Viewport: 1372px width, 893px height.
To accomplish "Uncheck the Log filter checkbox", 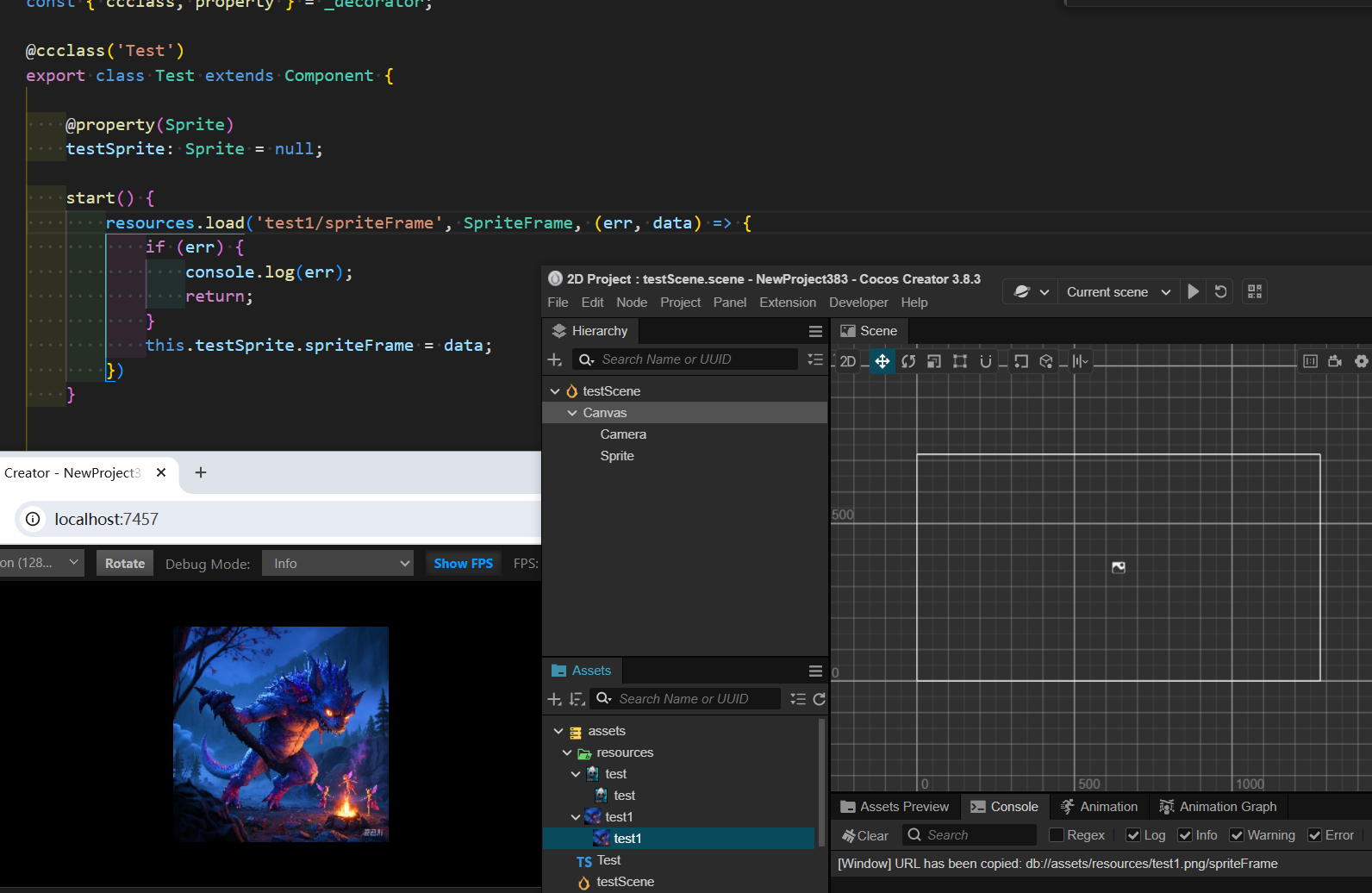I will coord(1133,835).
